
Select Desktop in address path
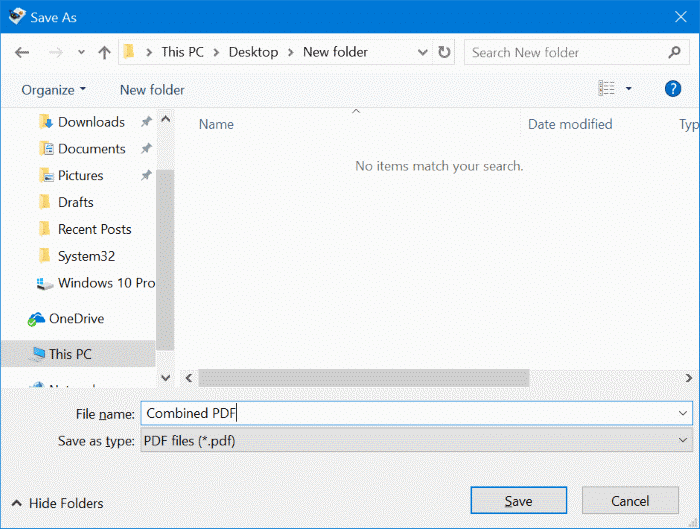click(x=253, y=52)
